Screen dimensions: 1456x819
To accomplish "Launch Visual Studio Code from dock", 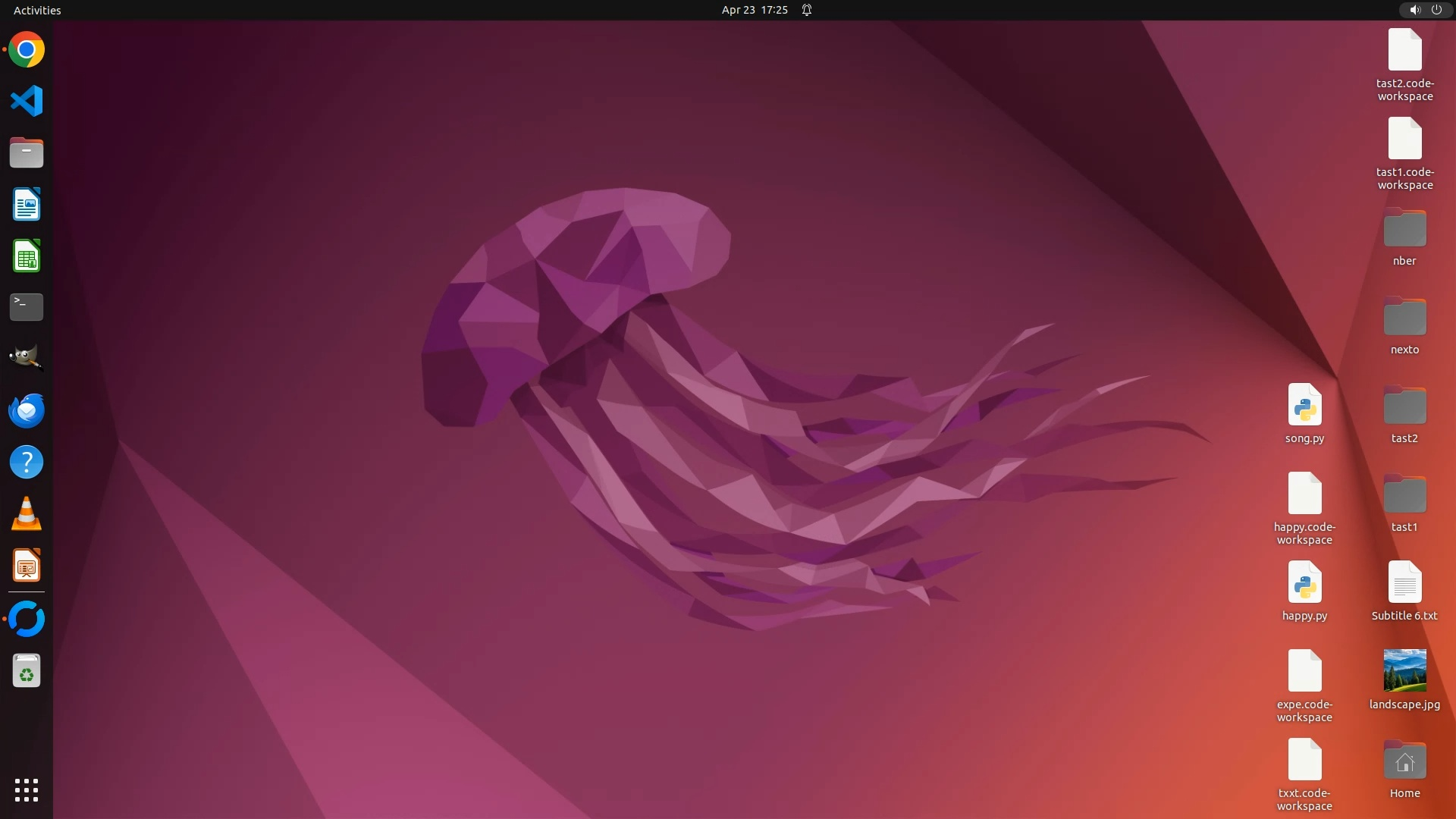I will [27, 101].
